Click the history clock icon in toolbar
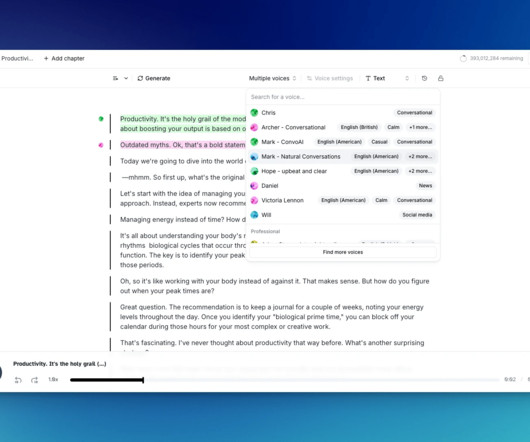The height and width of the screenshot is (442, 530). click(x=424, y=78)
